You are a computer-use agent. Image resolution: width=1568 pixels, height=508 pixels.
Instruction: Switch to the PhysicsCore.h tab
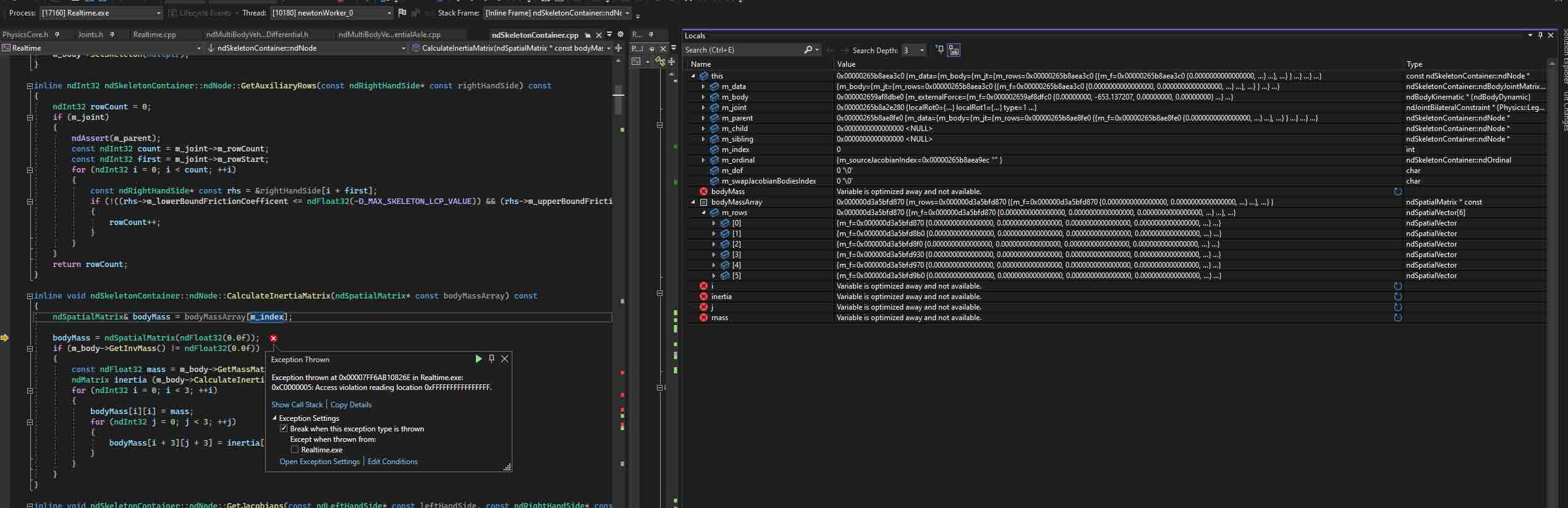click(25, 35)
